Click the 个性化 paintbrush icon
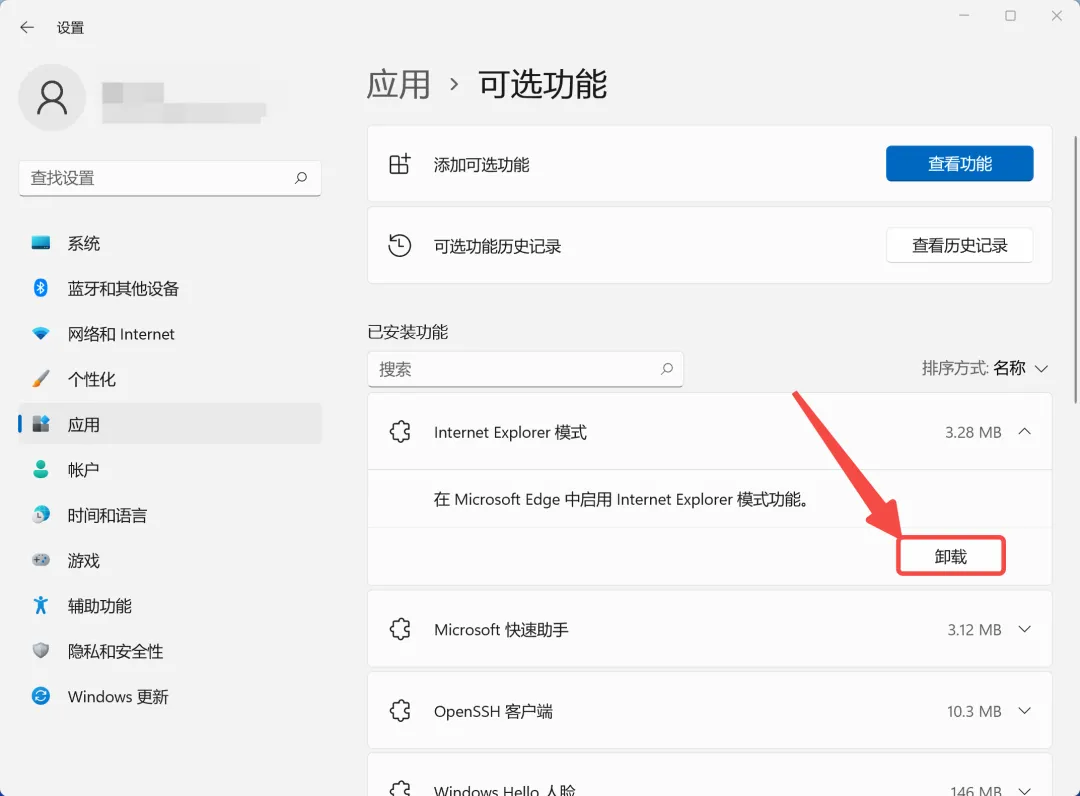Viewport: 1080px width, 796px height. pos(41,379)
